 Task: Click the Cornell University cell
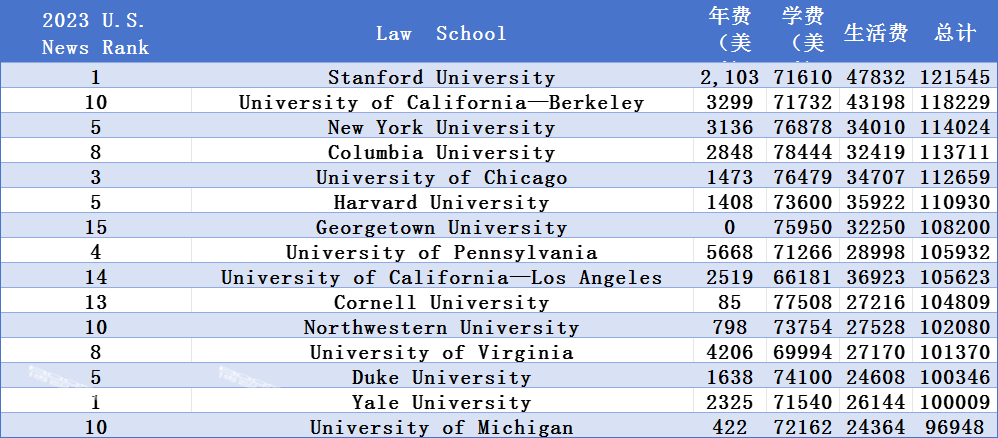click(442, 302)
